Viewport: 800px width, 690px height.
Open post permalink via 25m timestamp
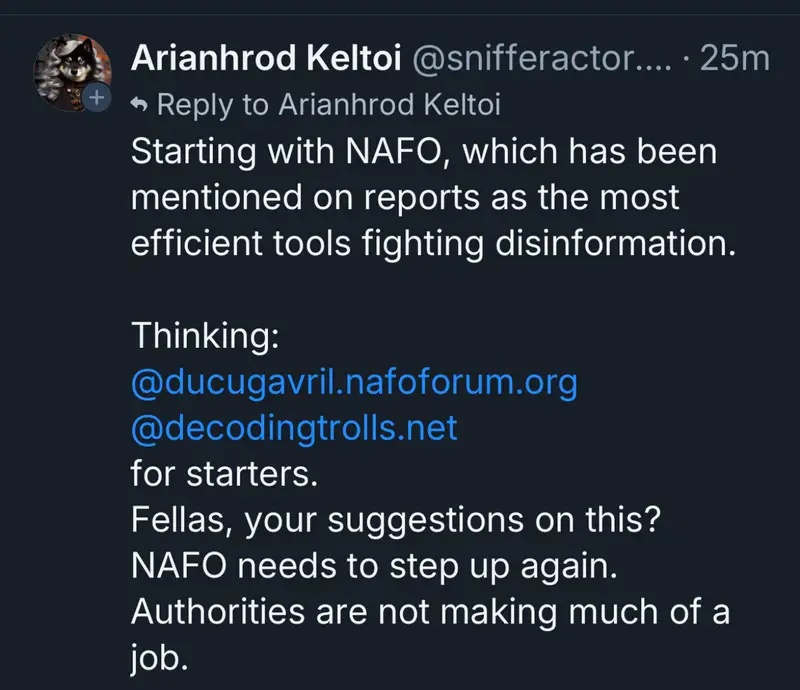735,59
